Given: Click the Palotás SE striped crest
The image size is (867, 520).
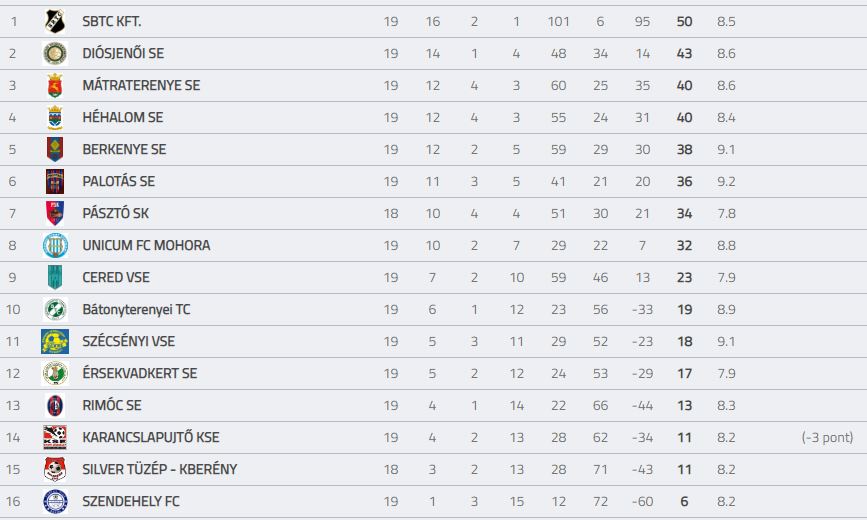Looking at the screenshot, I should click(55, 181).
